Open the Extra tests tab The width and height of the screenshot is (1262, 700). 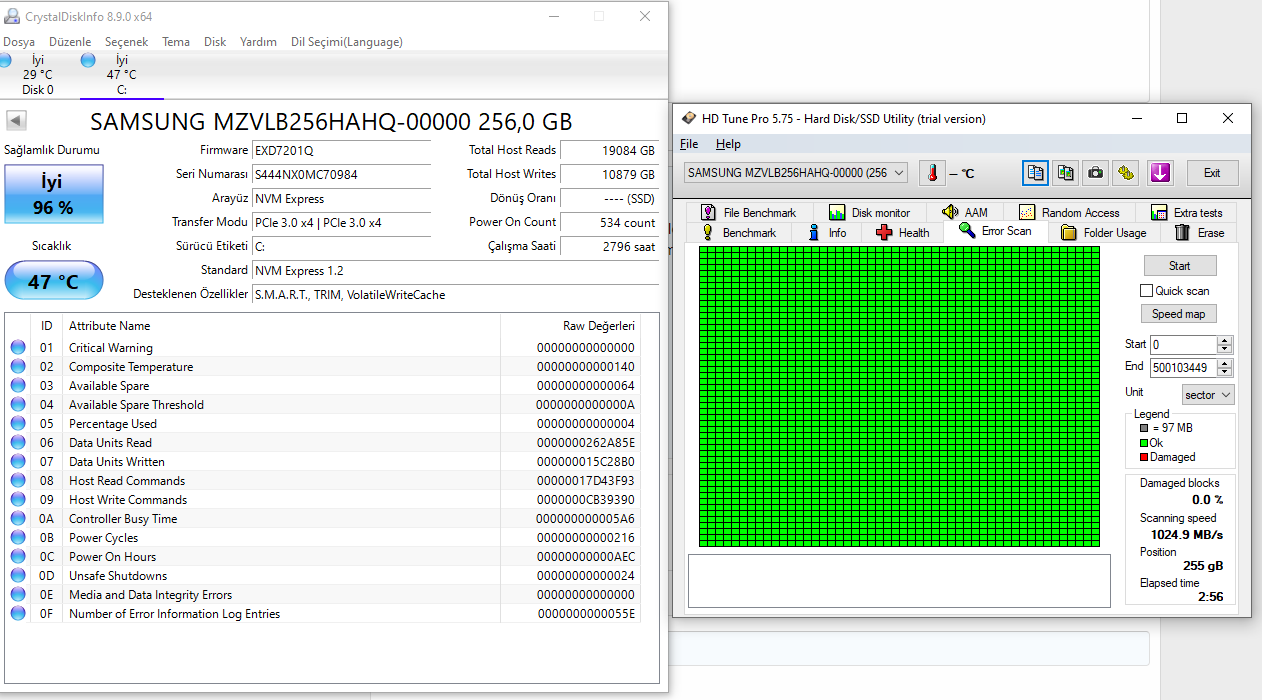(1186, 213)
